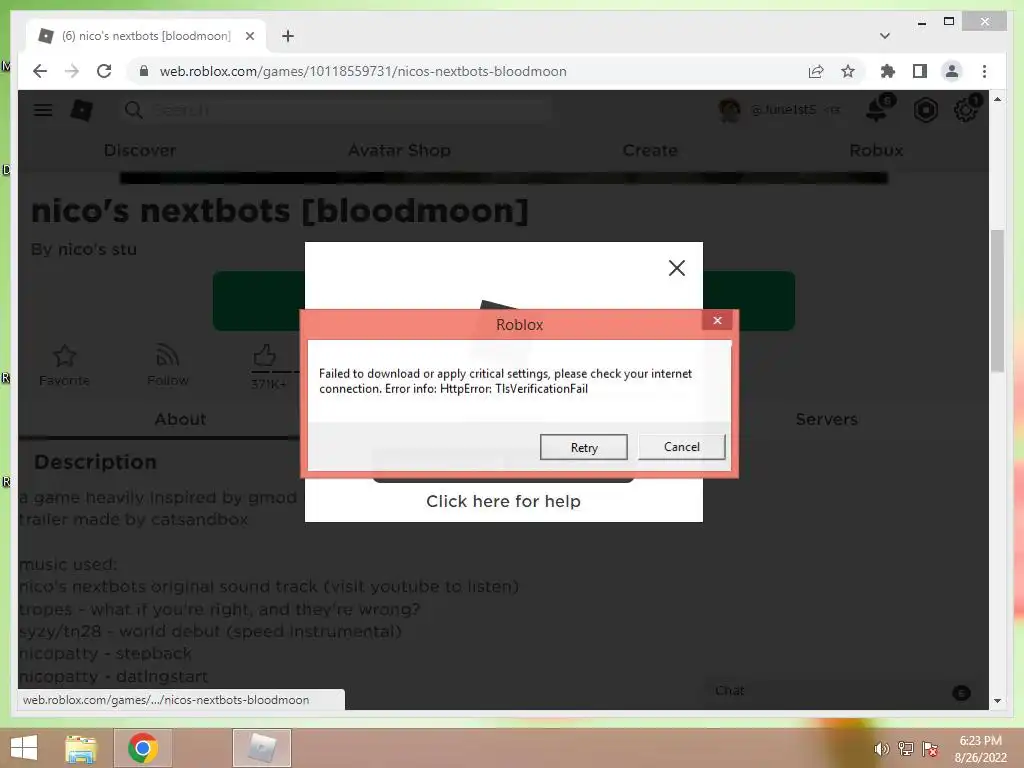Click the Robux hexagon icon in header
1024x768 pixels.
[925, 110]
